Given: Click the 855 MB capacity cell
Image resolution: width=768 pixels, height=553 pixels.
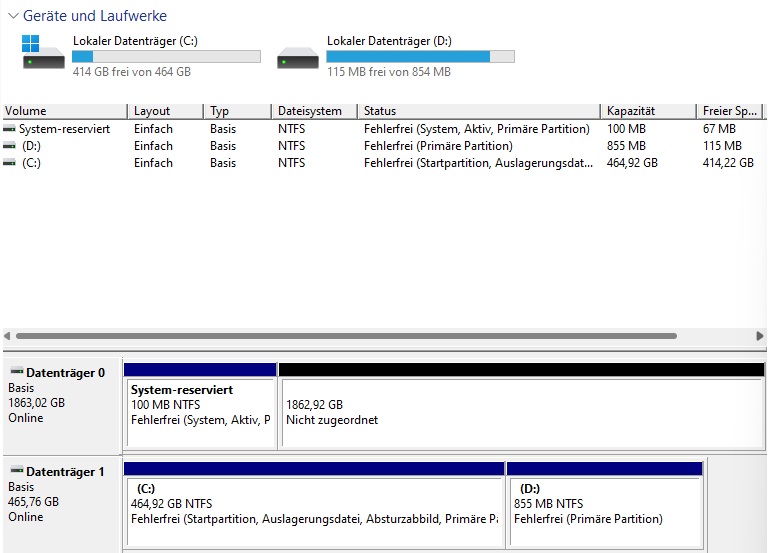Looking at the screenshot, I should [626, 146].
